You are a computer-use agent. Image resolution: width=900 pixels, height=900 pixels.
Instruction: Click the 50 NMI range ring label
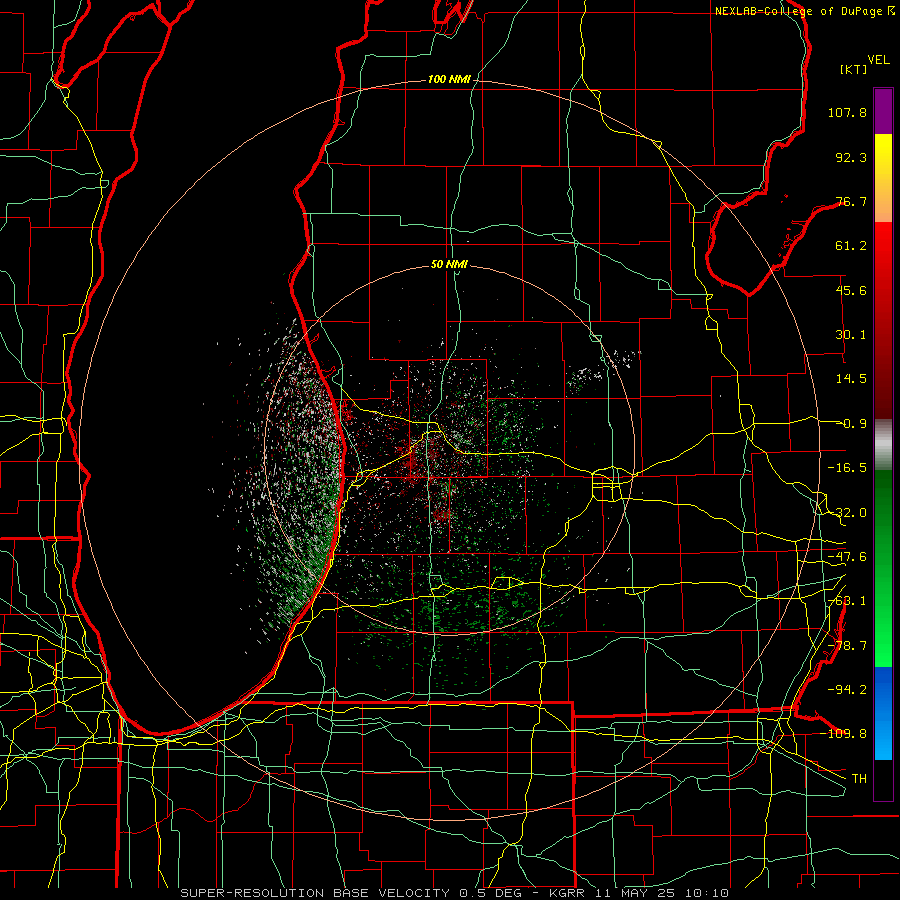(x=449, y=265)
